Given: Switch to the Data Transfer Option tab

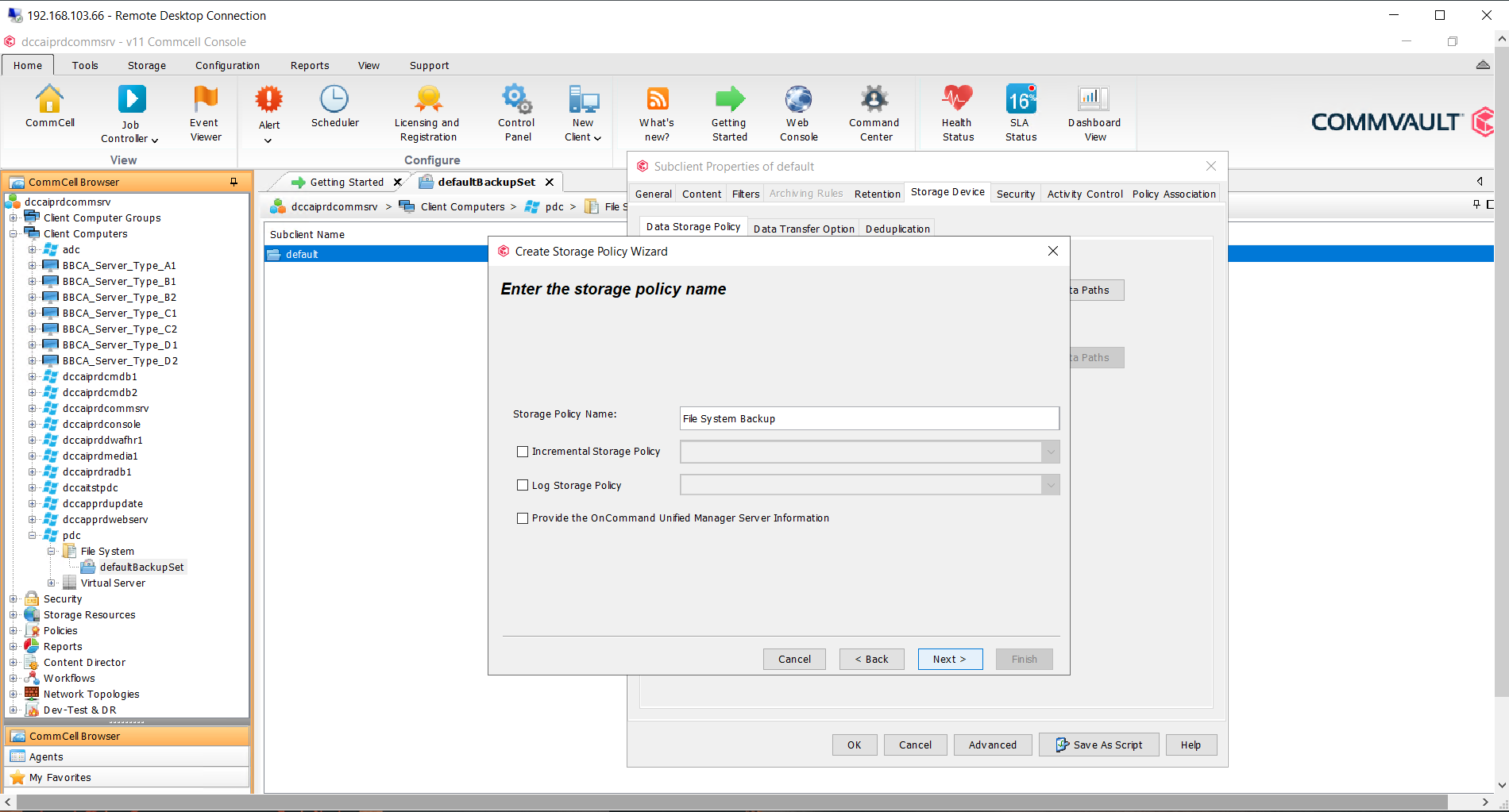Looking at the screenshot, I should pos(804,229).
